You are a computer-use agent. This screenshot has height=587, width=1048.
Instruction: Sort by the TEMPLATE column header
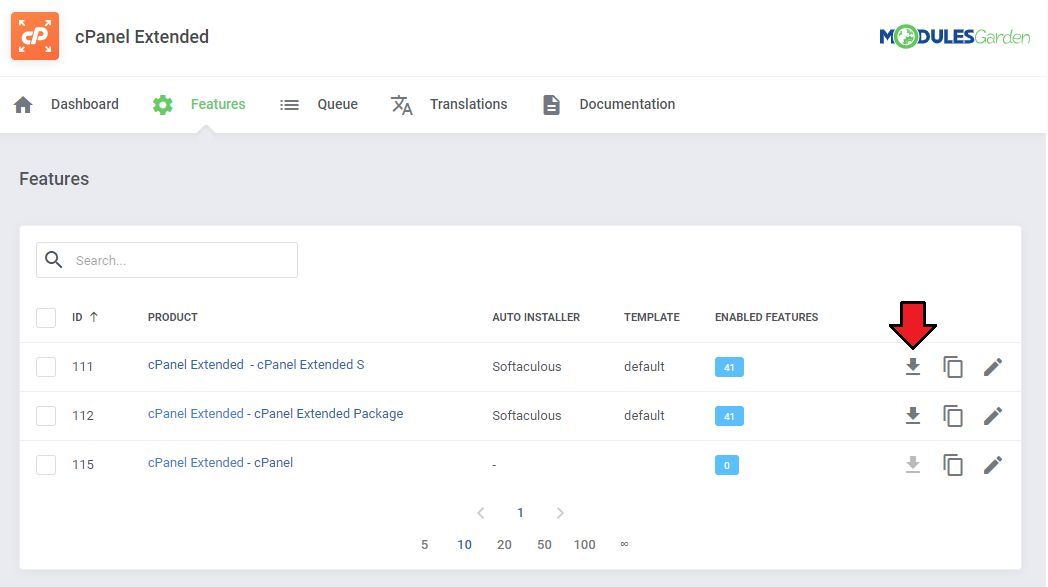tap(652, 318)
